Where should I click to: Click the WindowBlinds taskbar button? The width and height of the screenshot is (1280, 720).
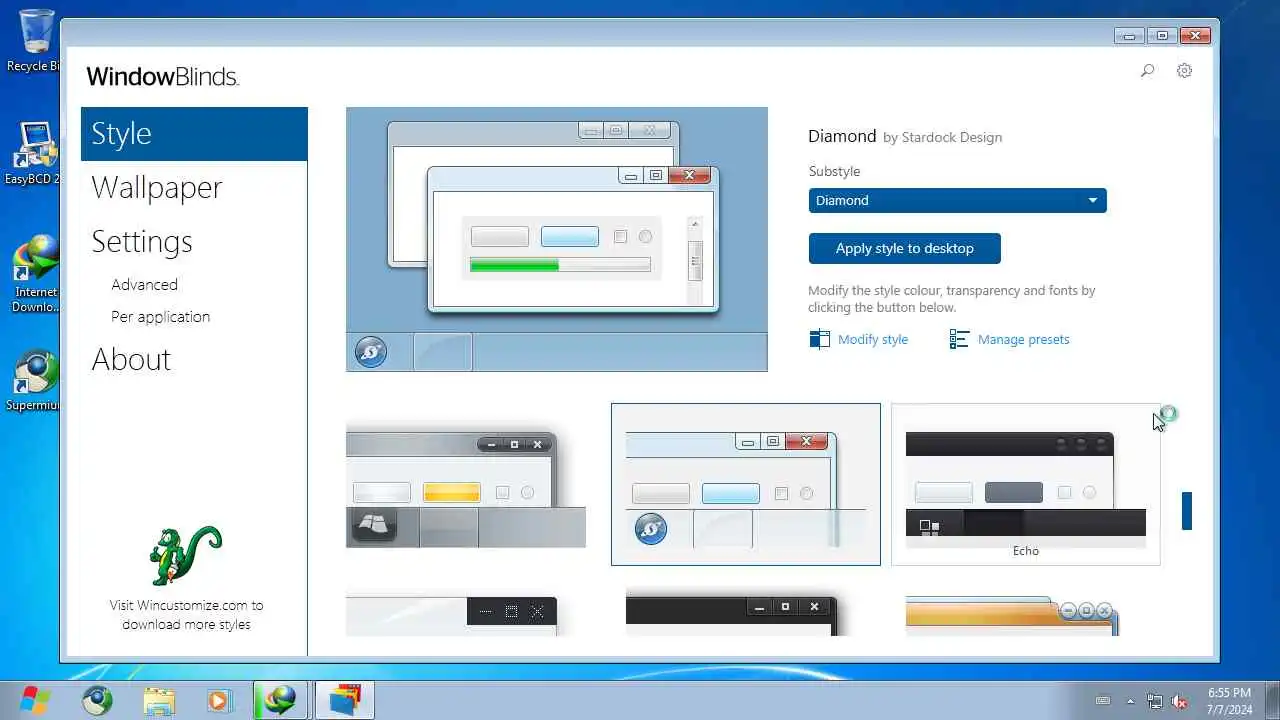[344, 700]
